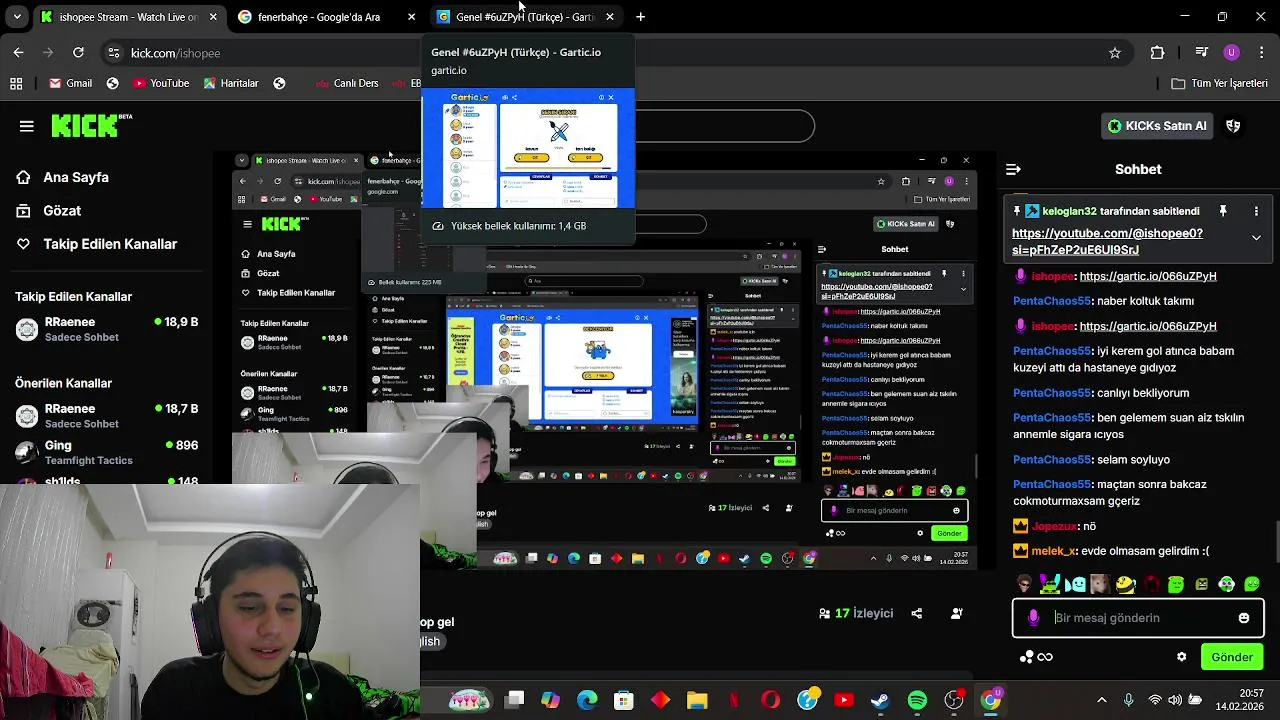This screenshot has height=720, width=1280.
Task: Show hidden system tray icons
Action: 1102,700
